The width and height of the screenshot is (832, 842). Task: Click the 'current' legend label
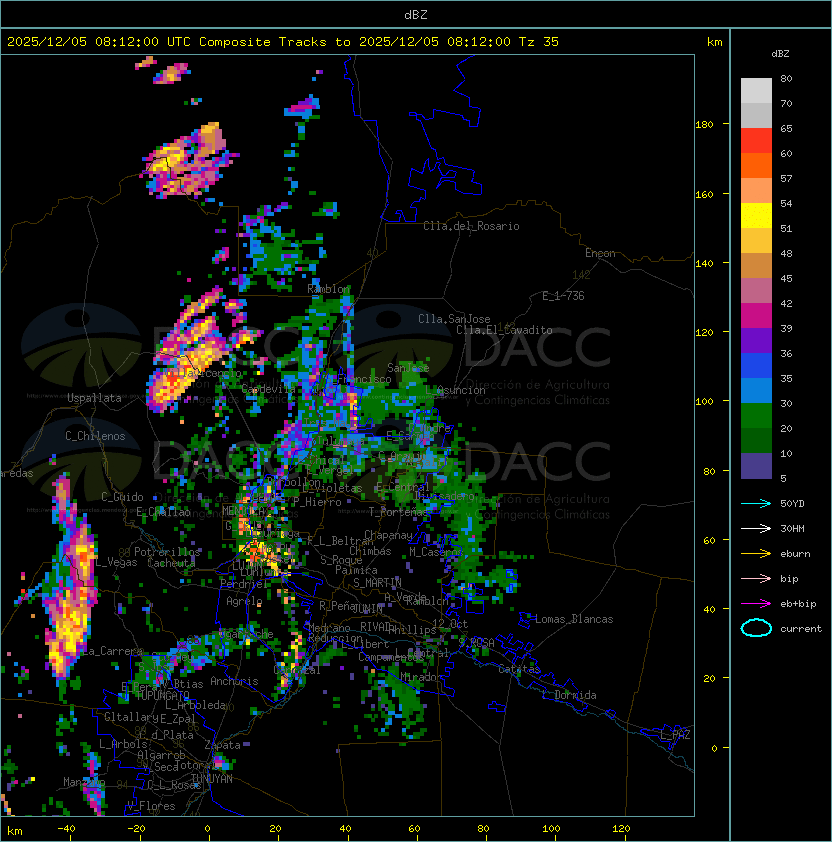point(801,629)
